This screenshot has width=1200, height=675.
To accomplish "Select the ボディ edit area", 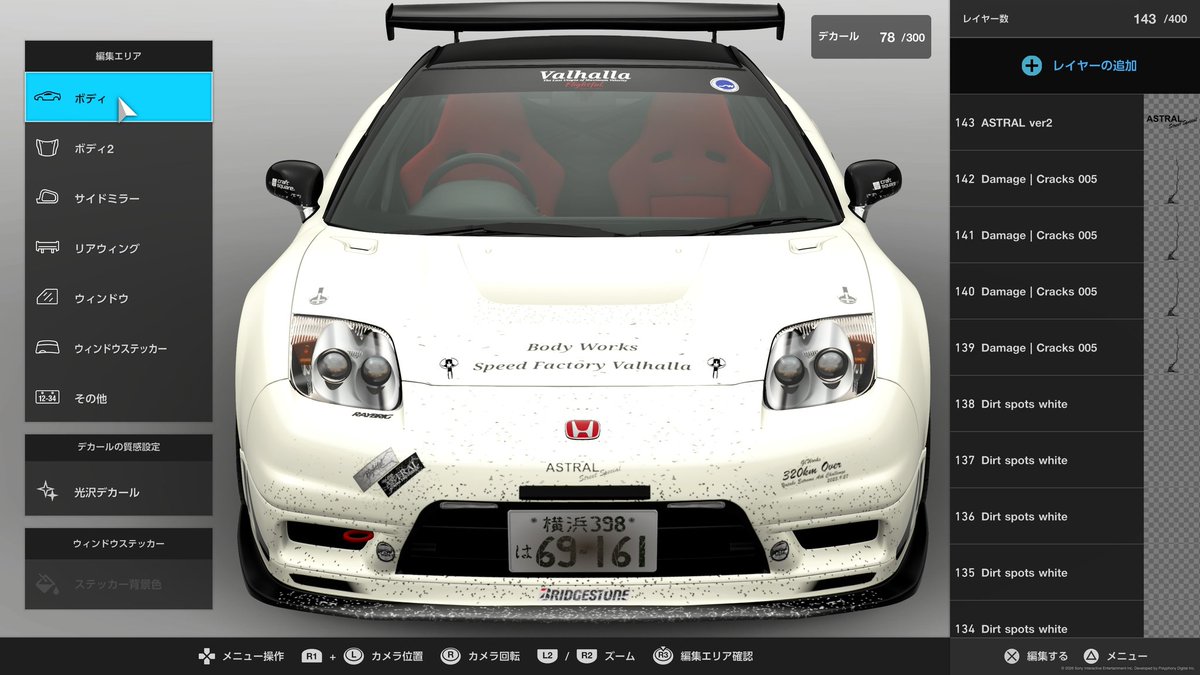I will [x=118, y=97].
